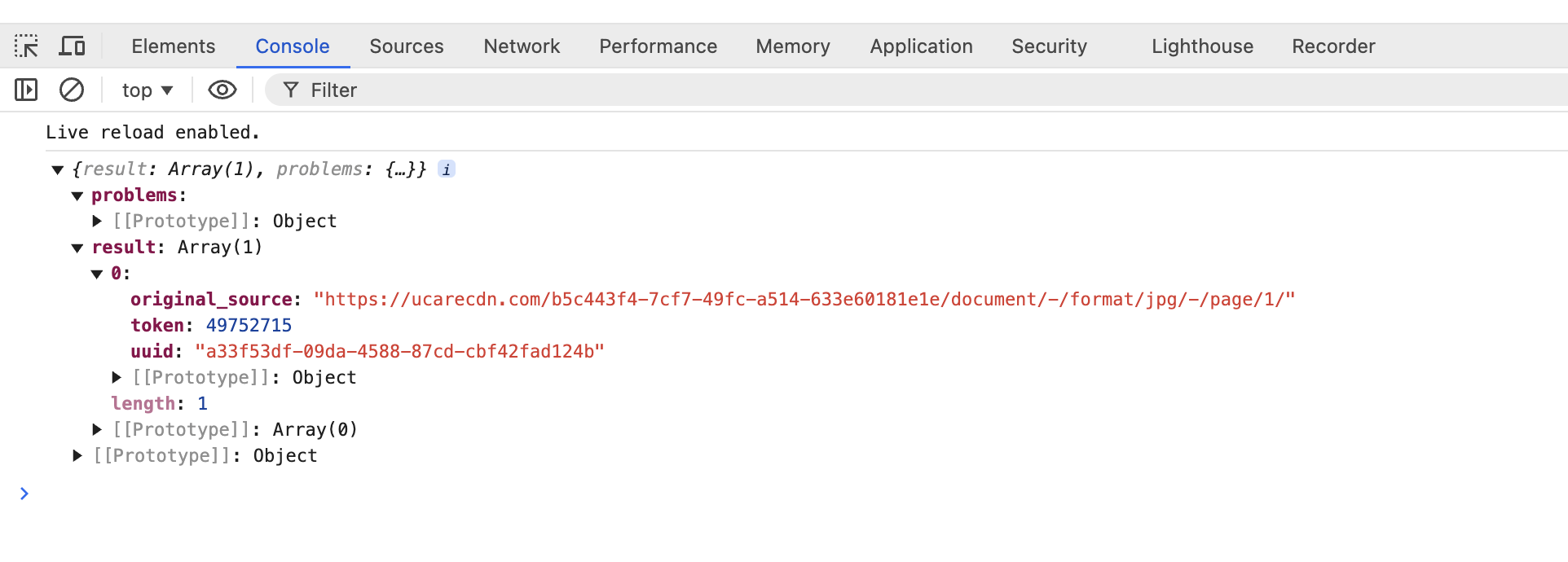Select the token value 49752715
This screenshot has height=562, width=1568.
point(249,325)
